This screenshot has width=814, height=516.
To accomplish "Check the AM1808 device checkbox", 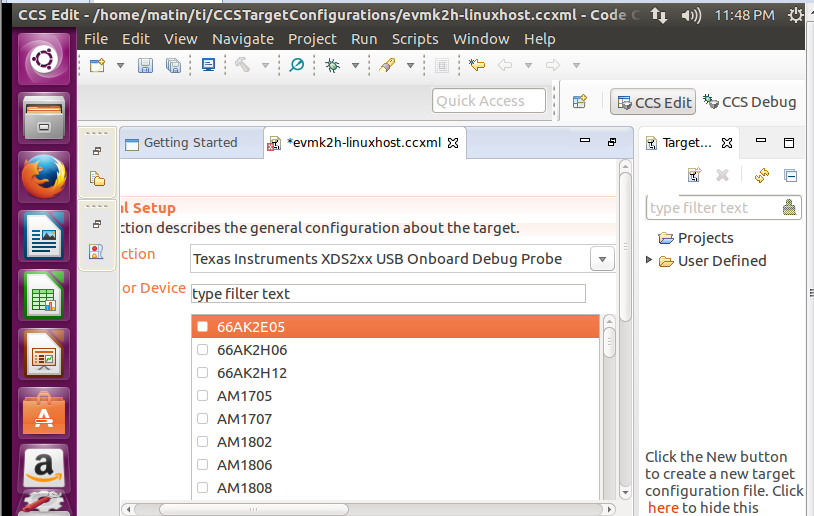I will point(202,487).
